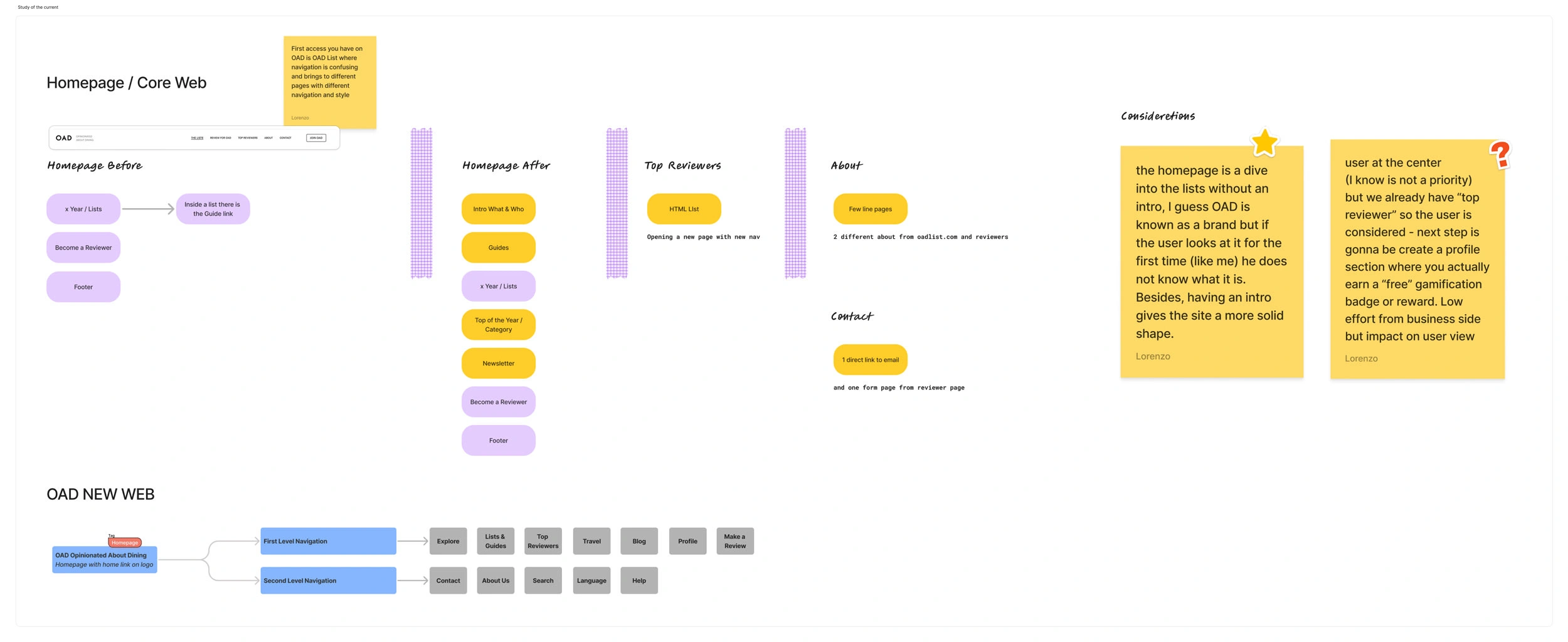Select the 'HTML List' shape
The image size is (1568, 642).
(684, 209)
